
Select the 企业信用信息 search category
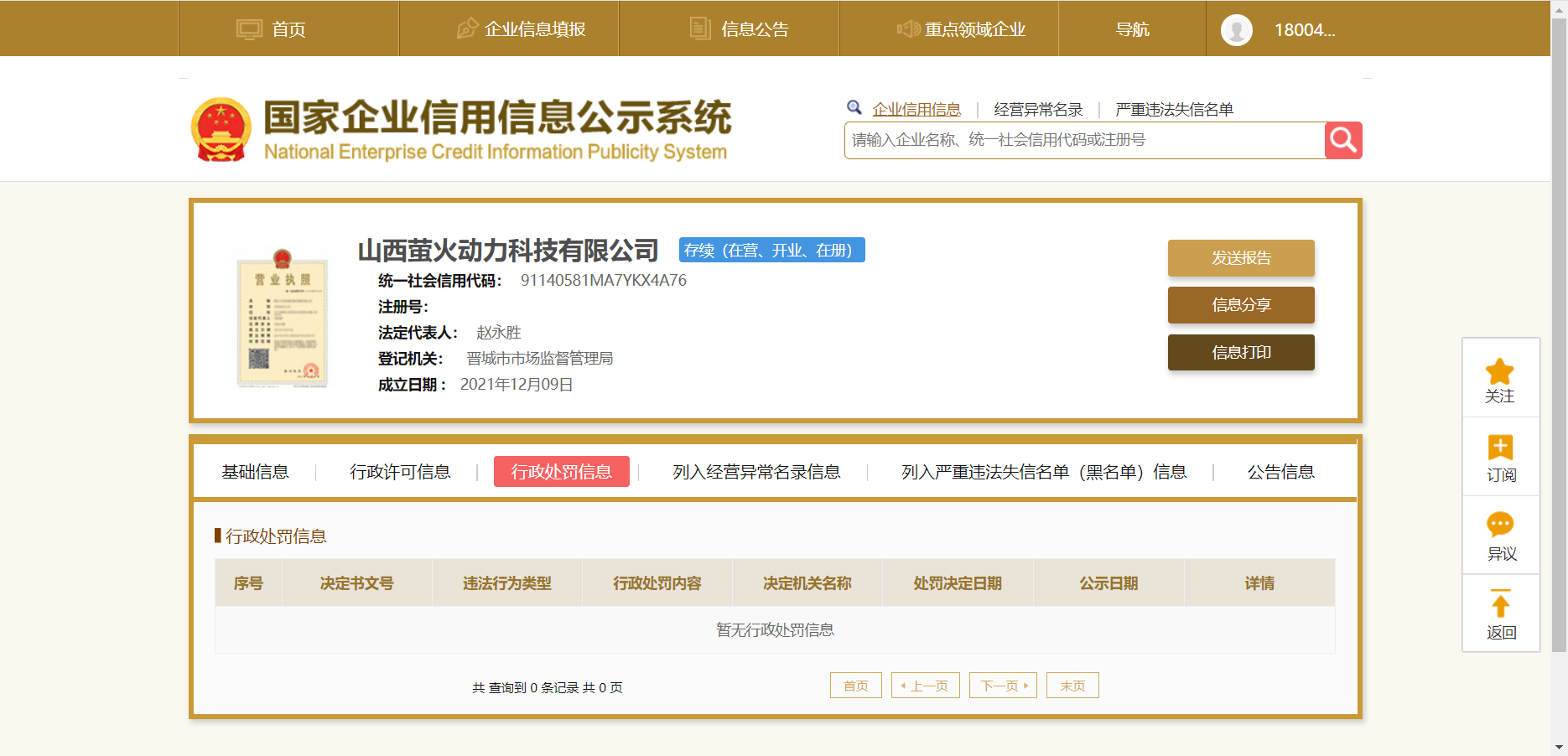point(916,109)
